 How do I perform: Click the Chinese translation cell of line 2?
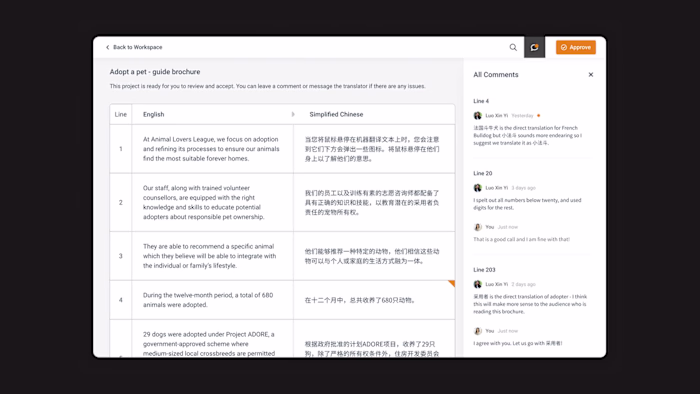[x=374, y=203]
